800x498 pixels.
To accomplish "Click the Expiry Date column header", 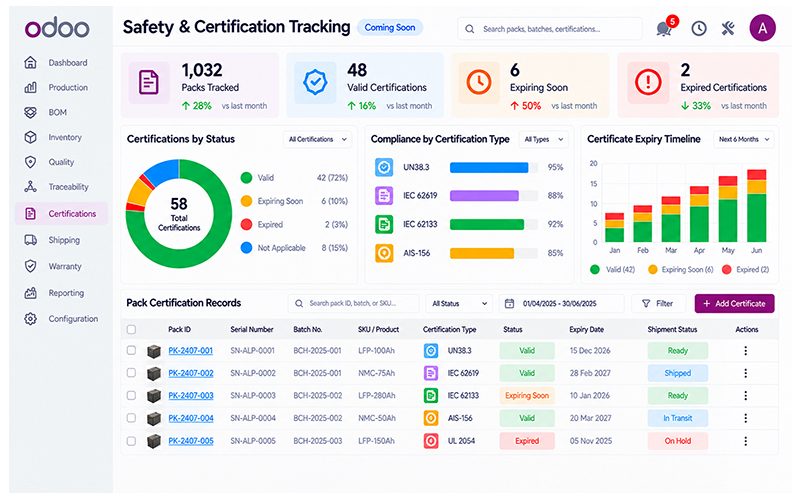I will tap(586, 330).
